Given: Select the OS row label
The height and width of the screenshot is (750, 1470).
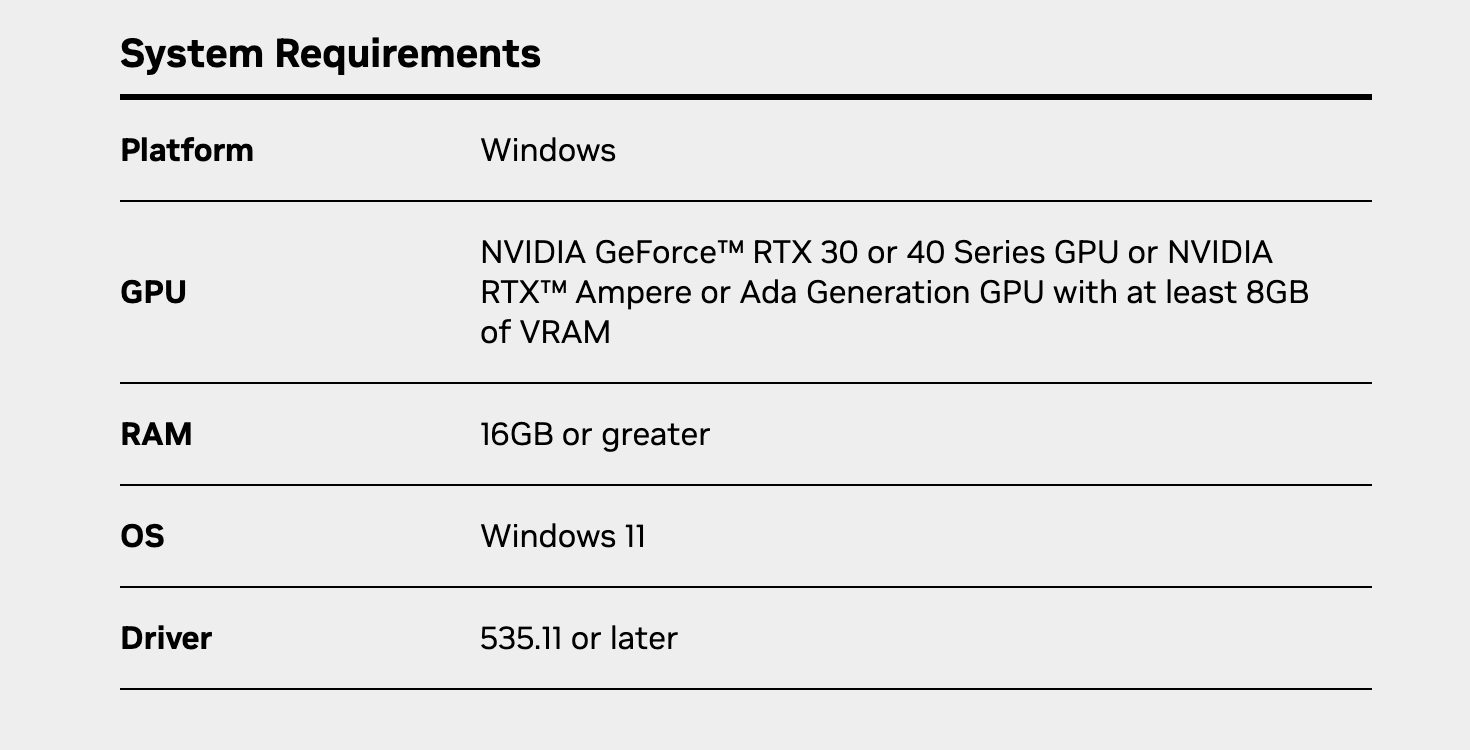Looking at the screenshot, I should (x=142, y=536).
